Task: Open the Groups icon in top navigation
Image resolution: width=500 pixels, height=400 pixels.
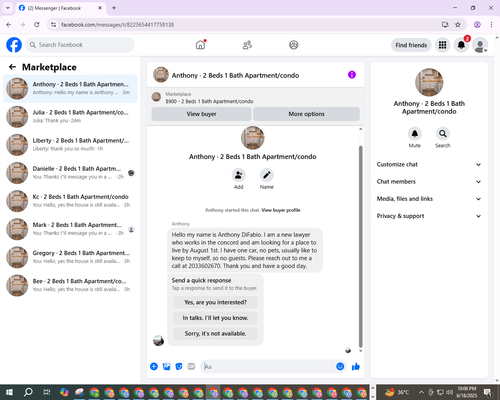Action: (x=294, y=45)
